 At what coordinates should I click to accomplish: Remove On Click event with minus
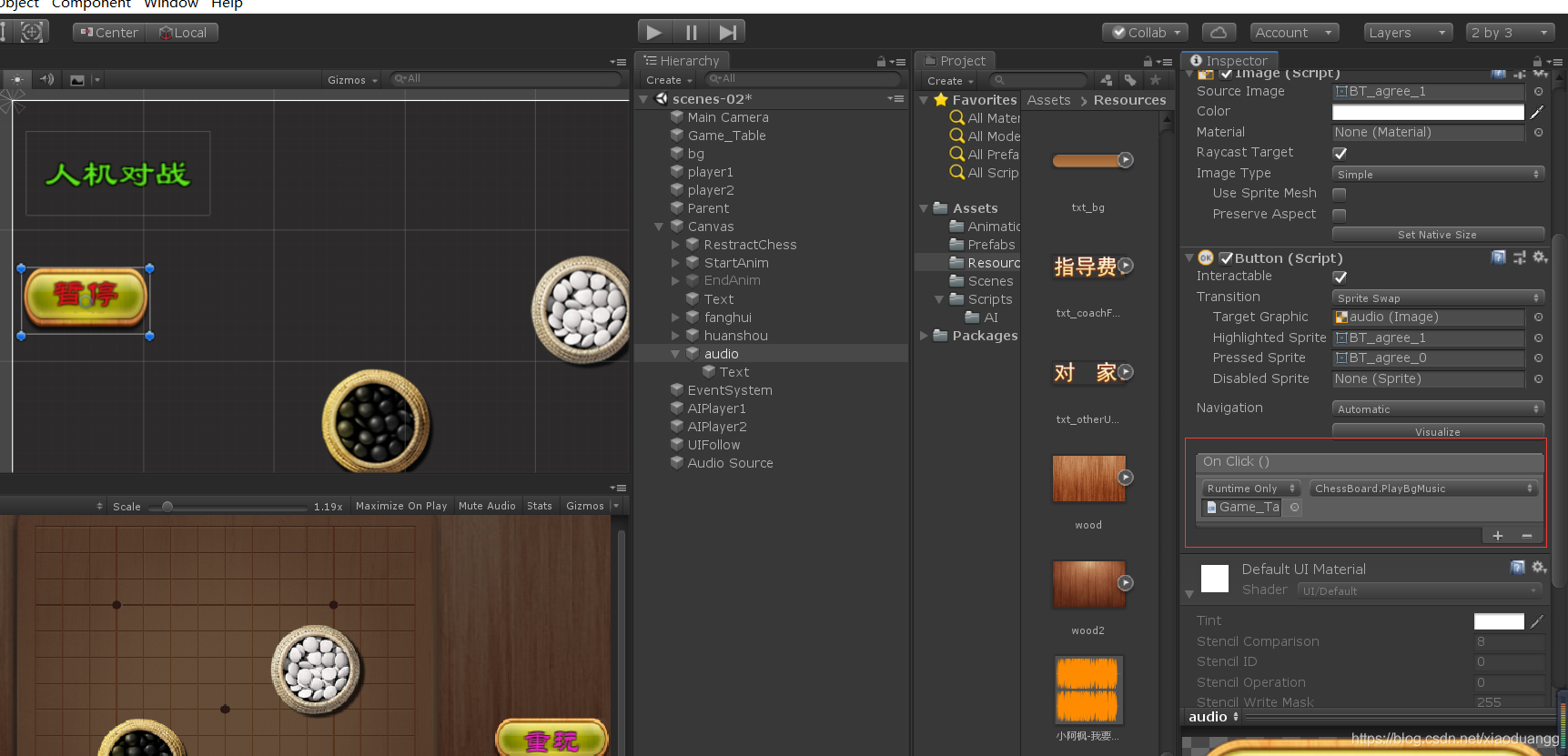tap(1527, 536)
